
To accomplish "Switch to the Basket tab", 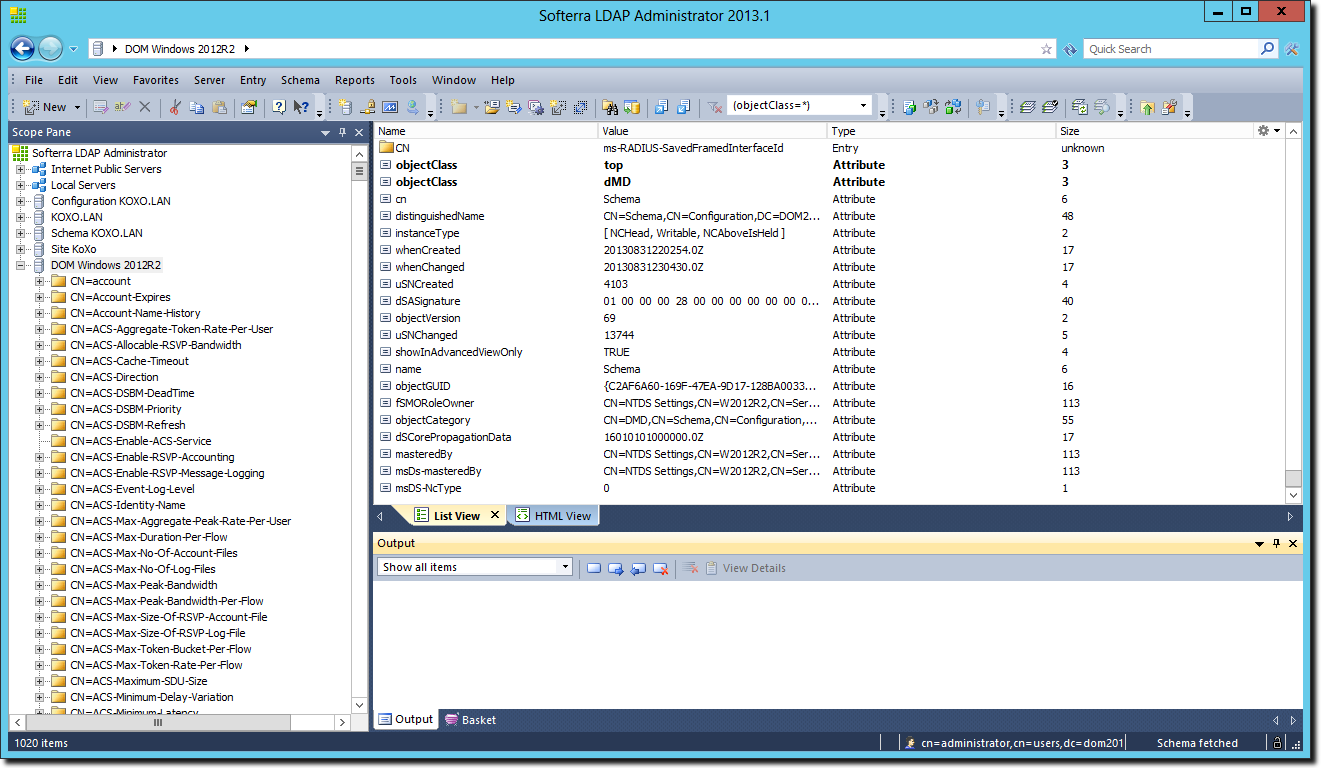I will [470, 720].
